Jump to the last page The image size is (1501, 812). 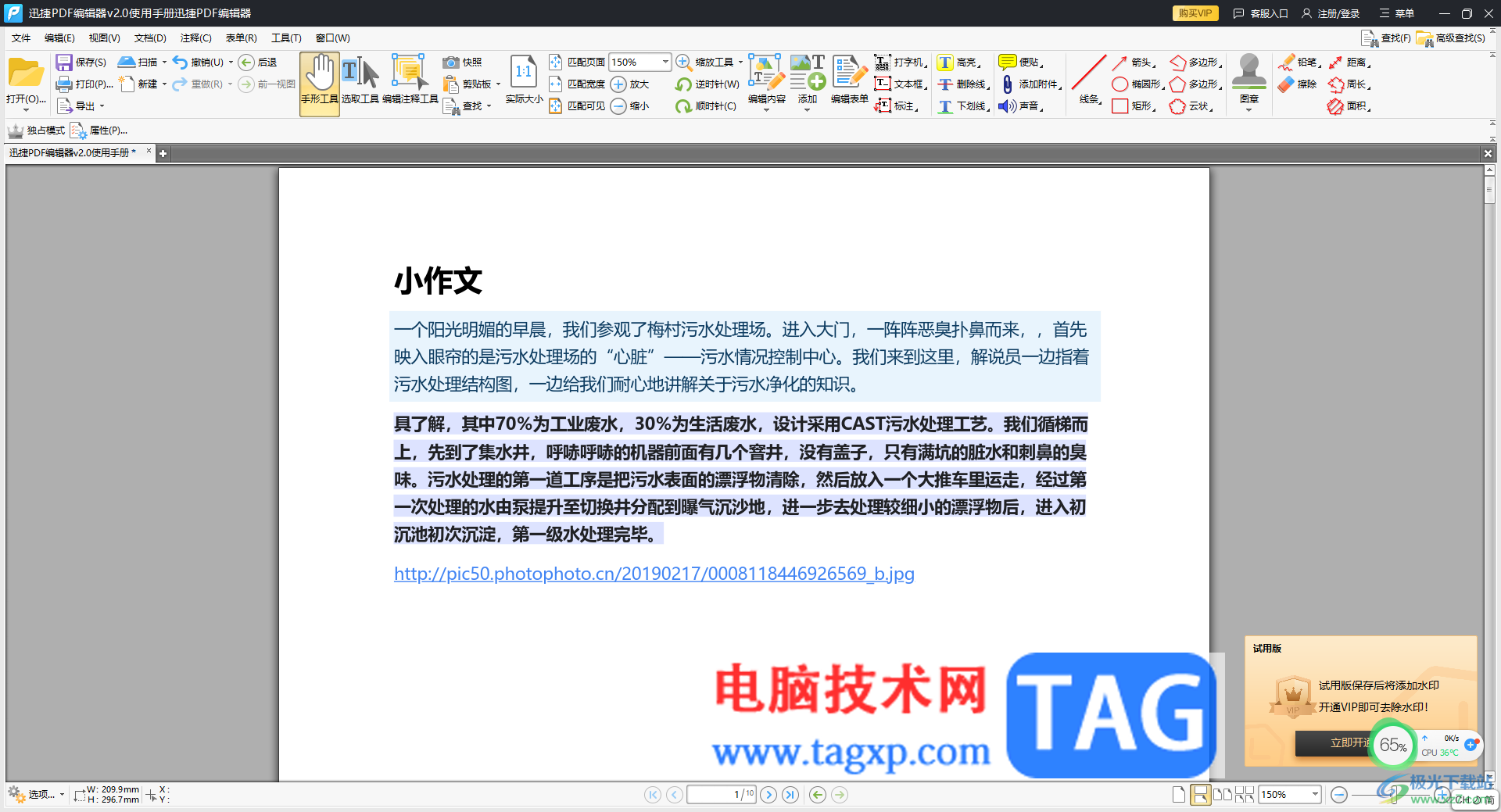click(790, 795)
